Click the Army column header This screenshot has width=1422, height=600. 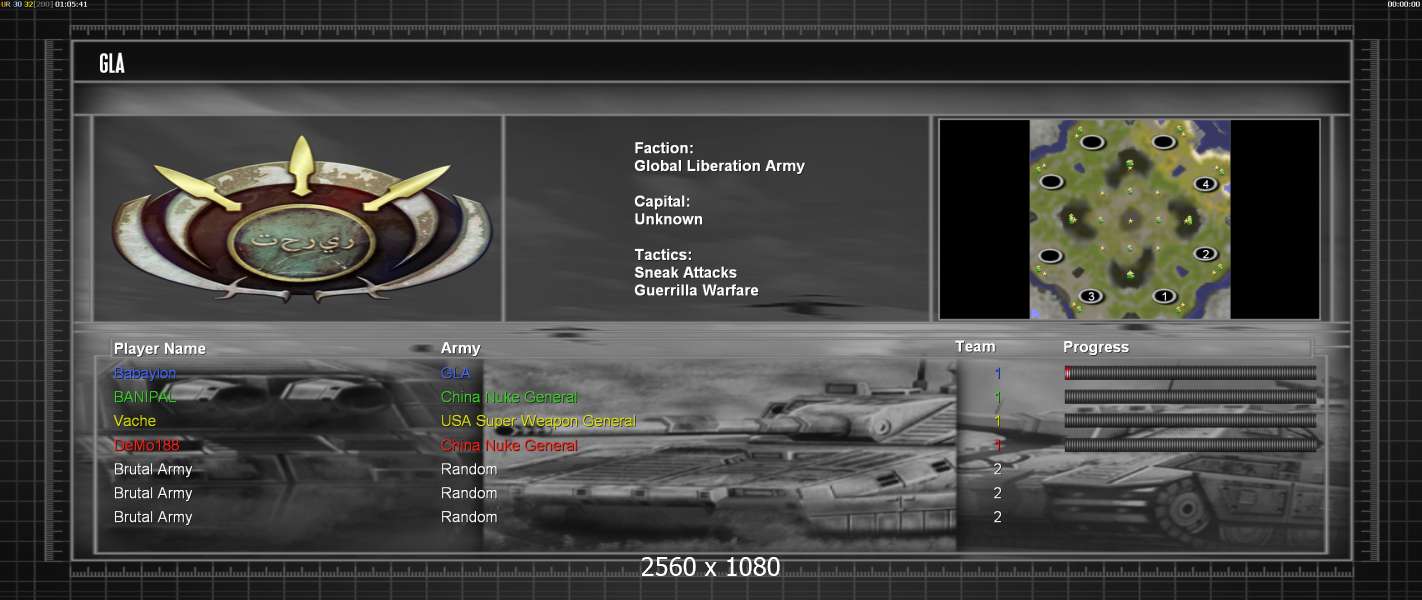pos(460,348)
